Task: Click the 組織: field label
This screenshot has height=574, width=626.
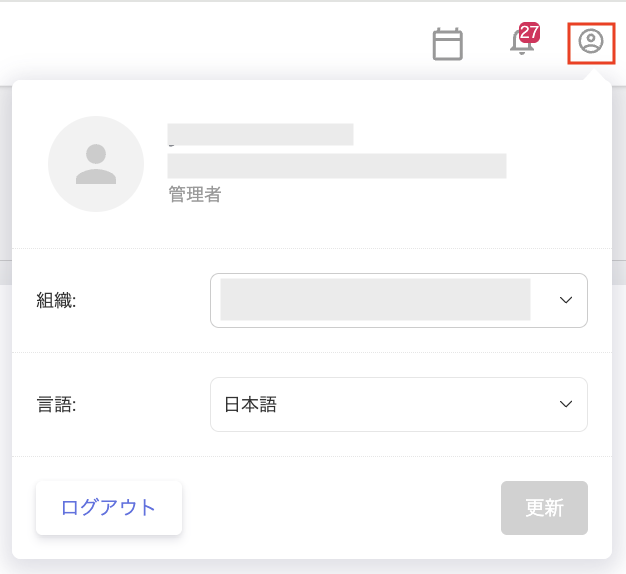Action: [57, 300]
